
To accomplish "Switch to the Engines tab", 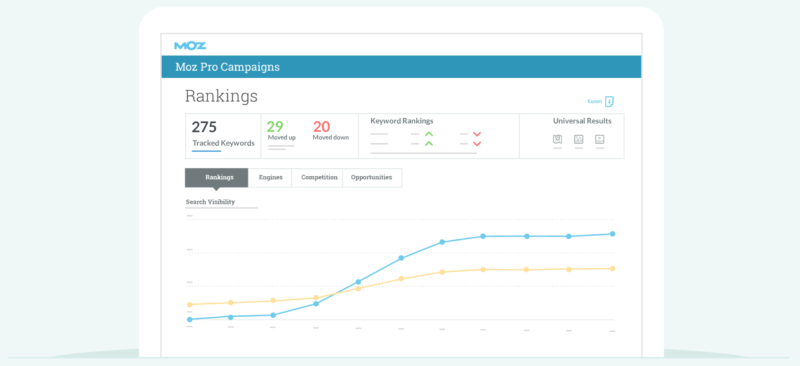I will coord(270,178).
